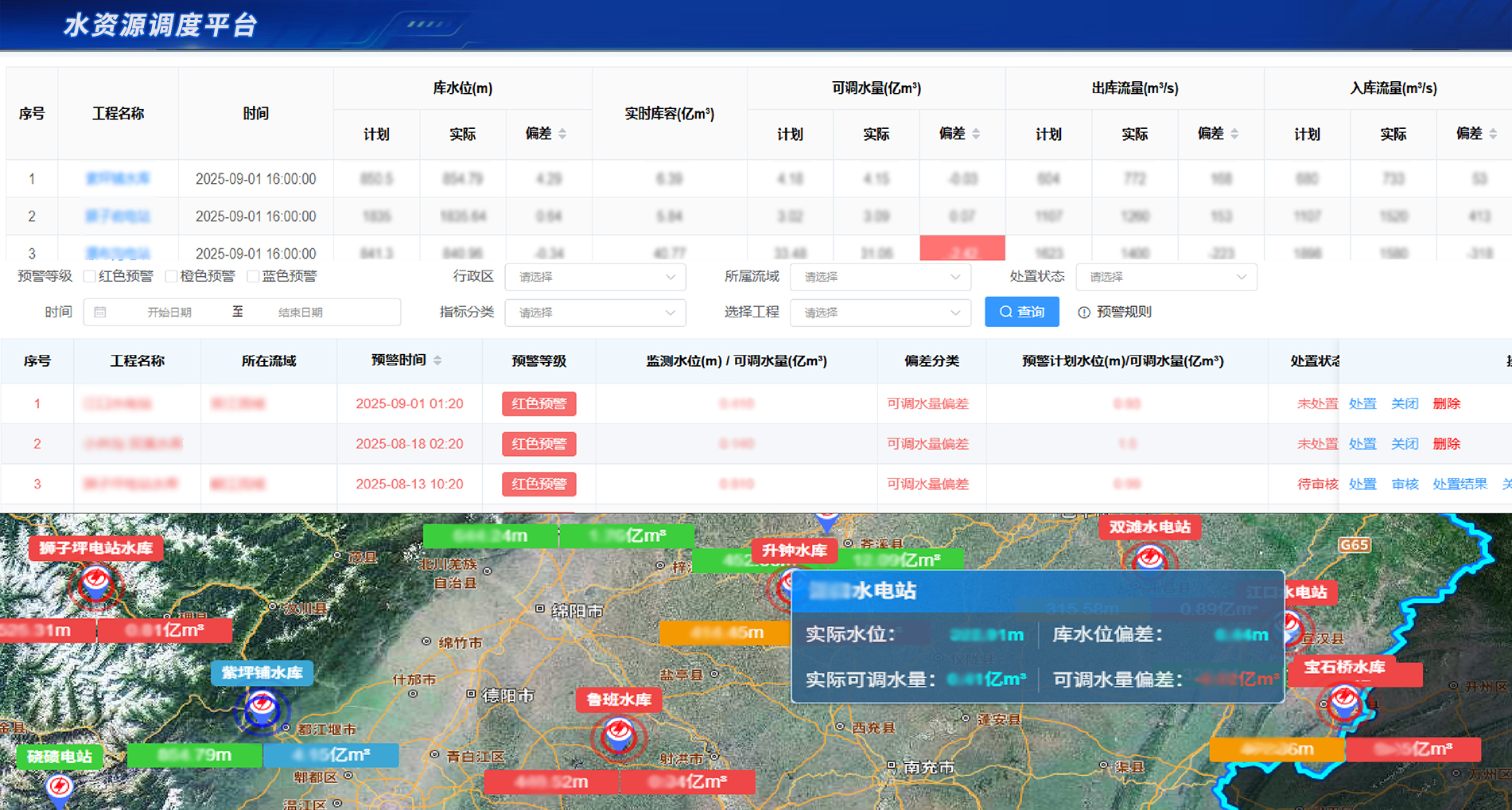Click the 紫坪铺水库 blue map label

pos(262,673)
